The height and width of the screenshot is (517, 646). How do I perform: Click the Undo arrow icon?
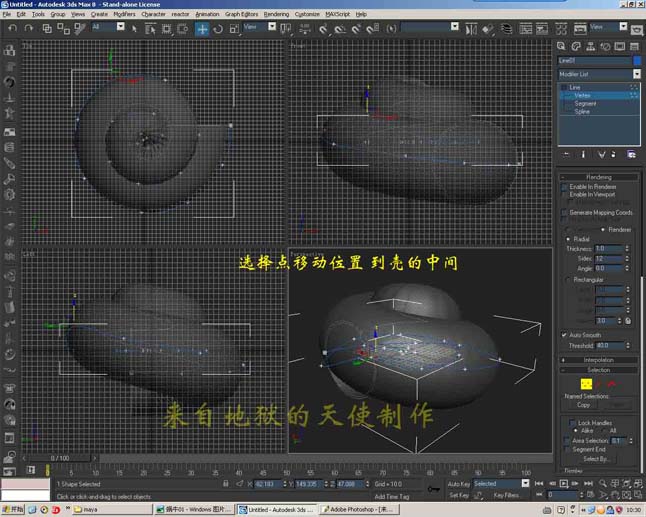pos(12,28)
